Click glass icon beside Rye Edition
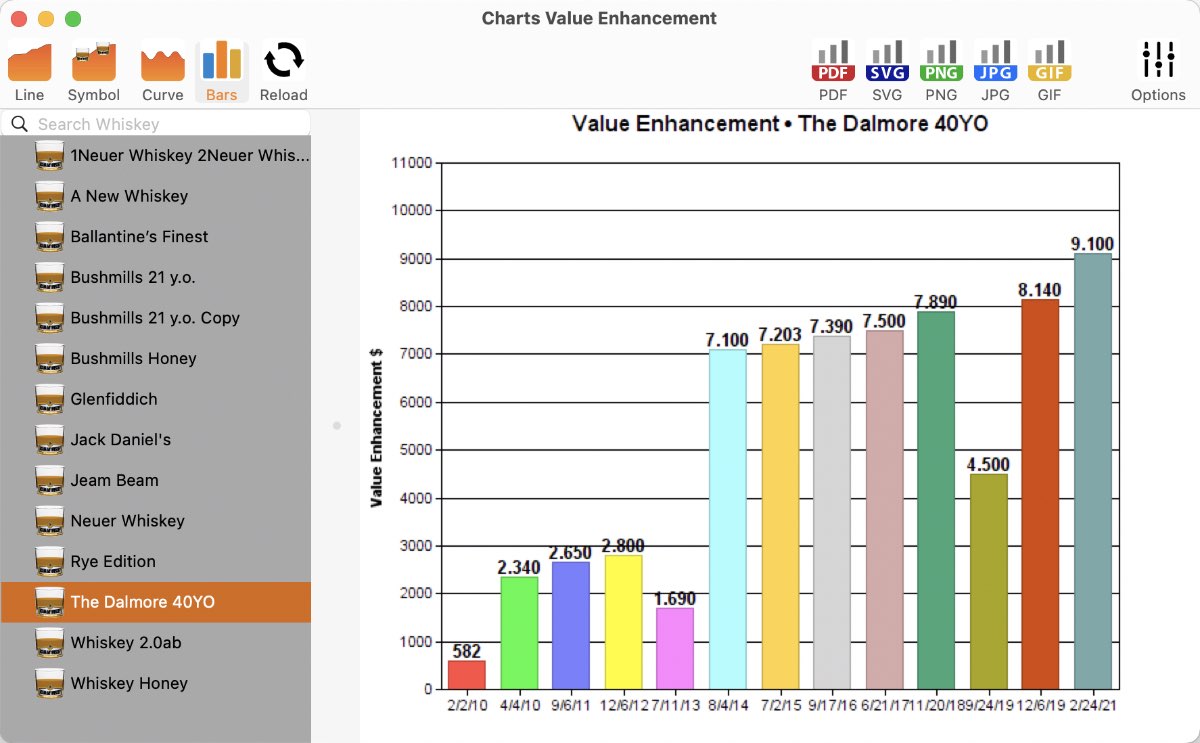 49,561
